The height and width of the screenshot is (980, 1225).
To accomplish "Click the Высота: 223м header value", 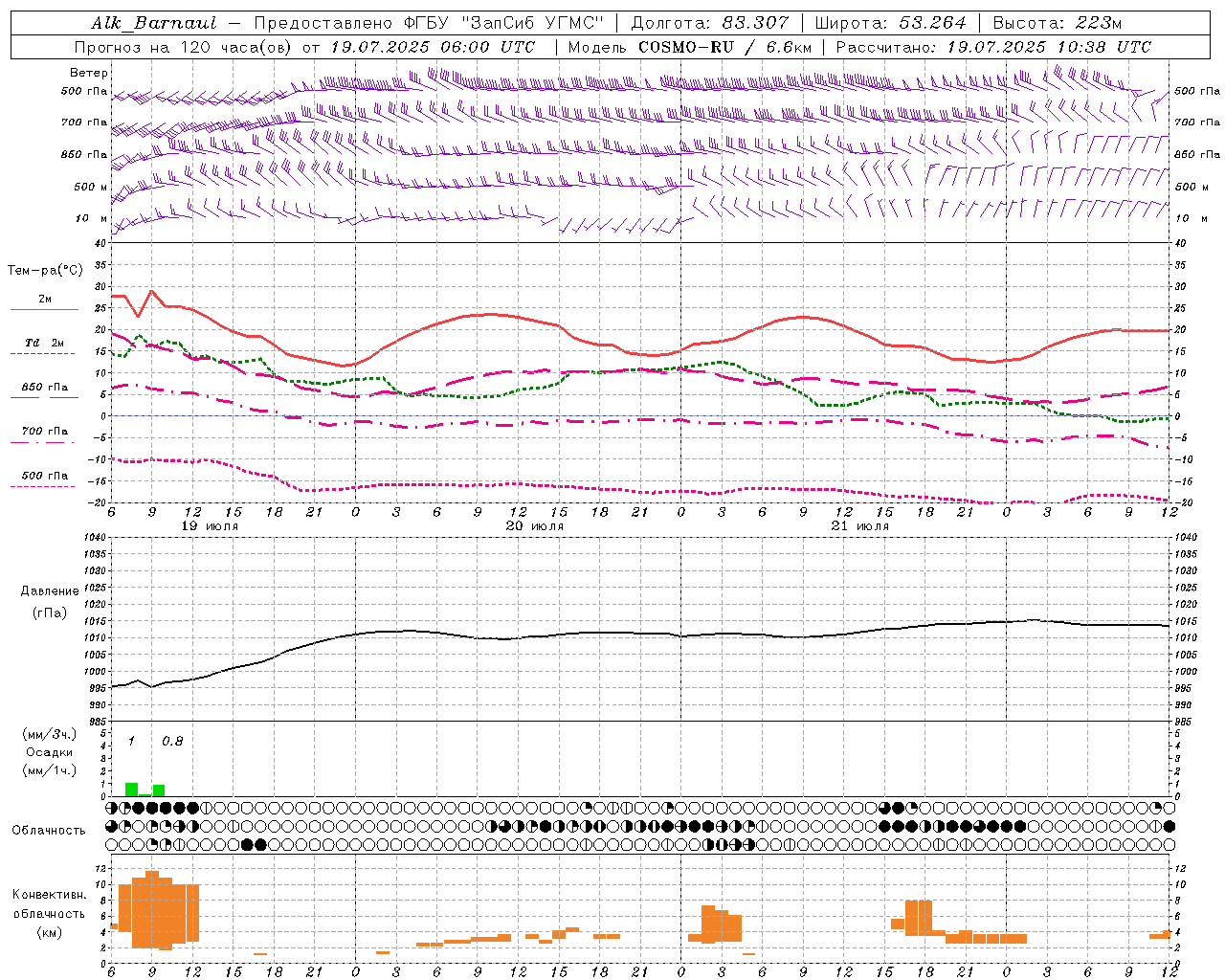I will point(1058,22).
